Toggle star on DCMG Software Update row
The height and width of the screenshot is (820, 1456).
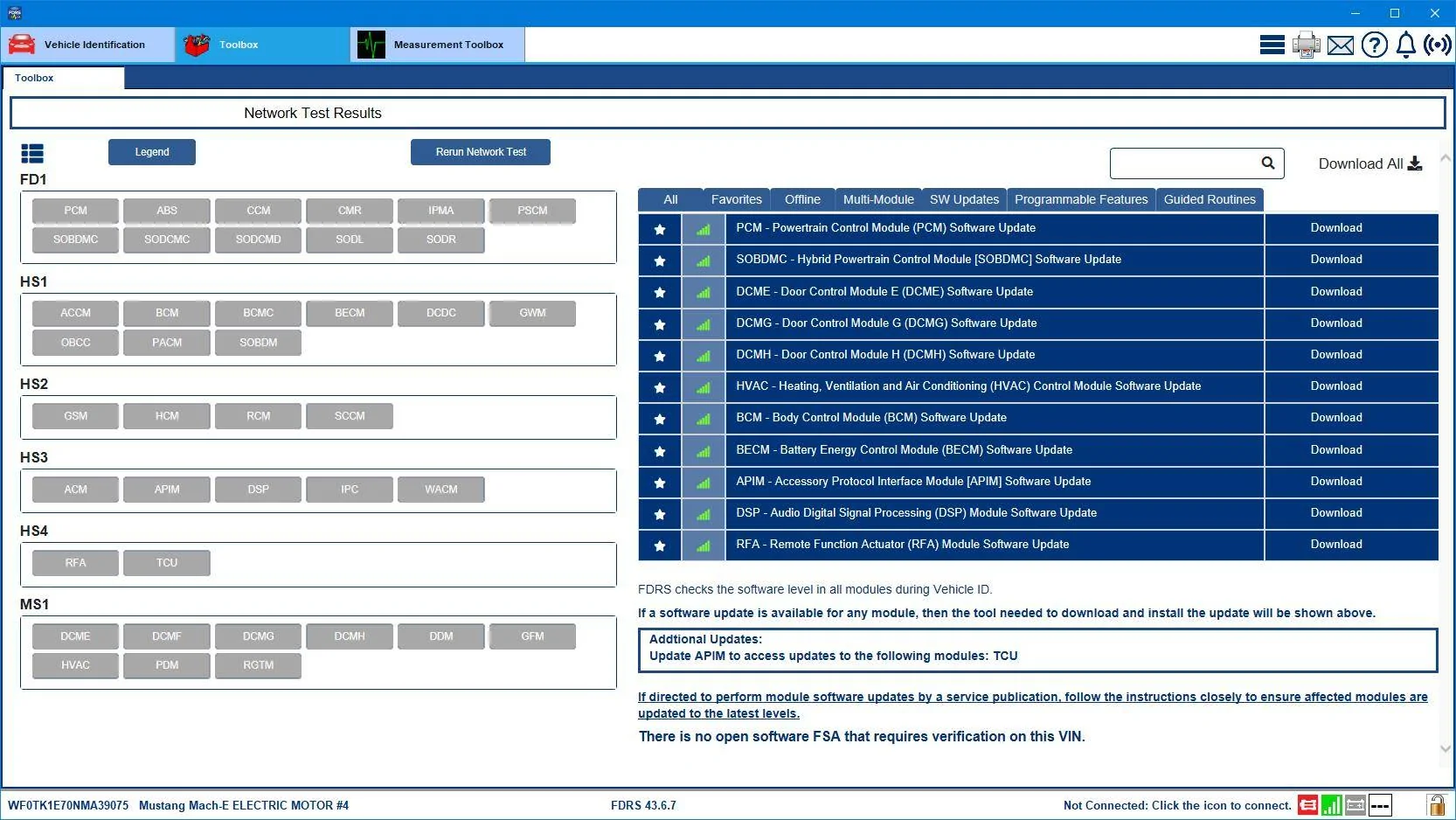[660, 324]
